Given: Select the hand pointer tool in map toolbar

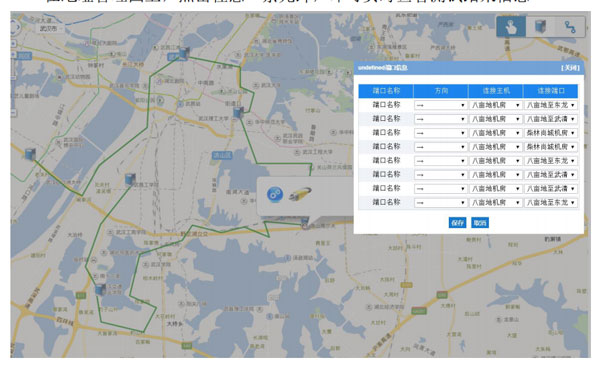Looking at the screenshot, I should point(511,27).
